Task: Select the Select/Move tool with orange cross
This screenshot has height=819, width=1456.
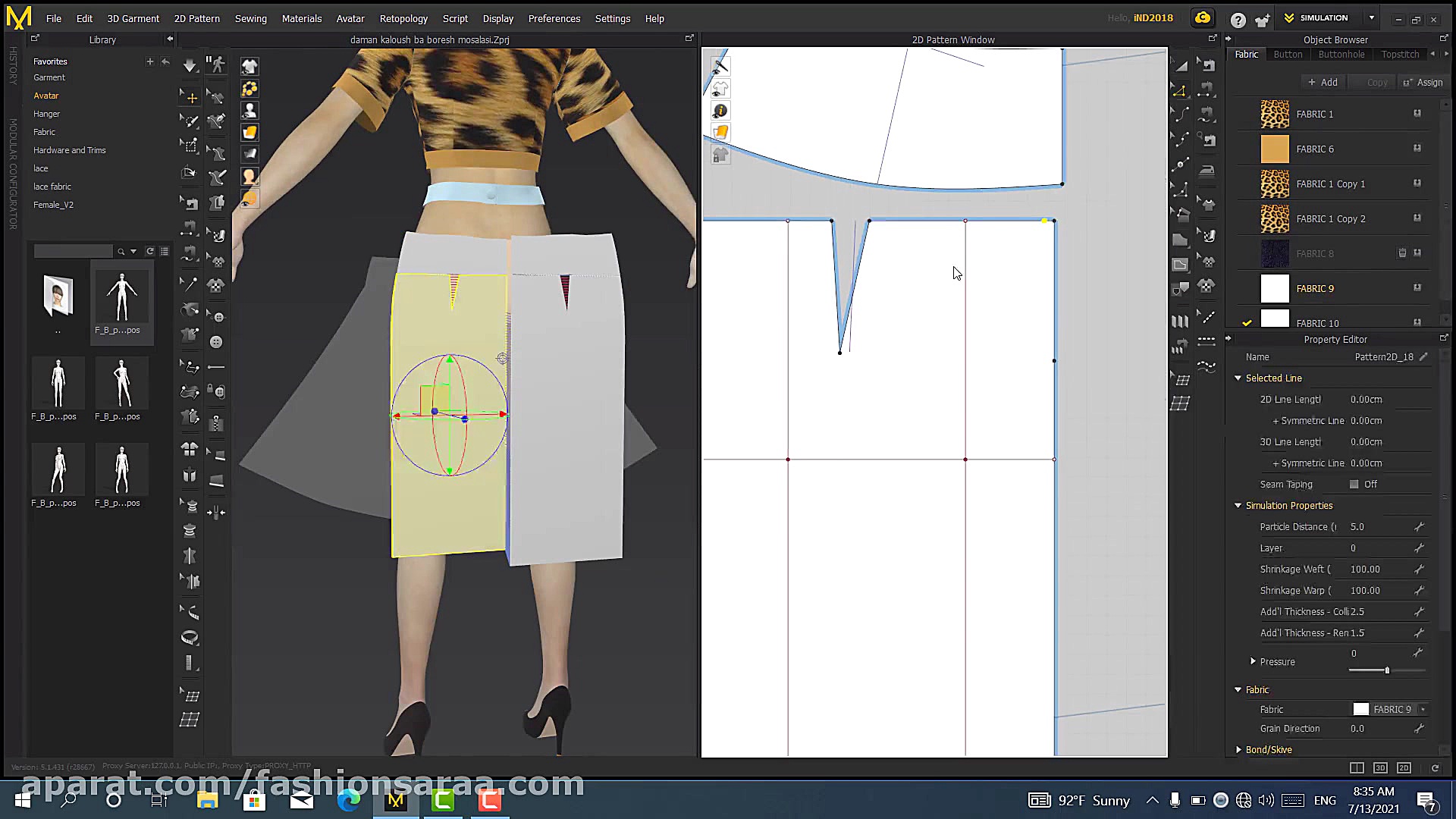Action: point(190,97)
